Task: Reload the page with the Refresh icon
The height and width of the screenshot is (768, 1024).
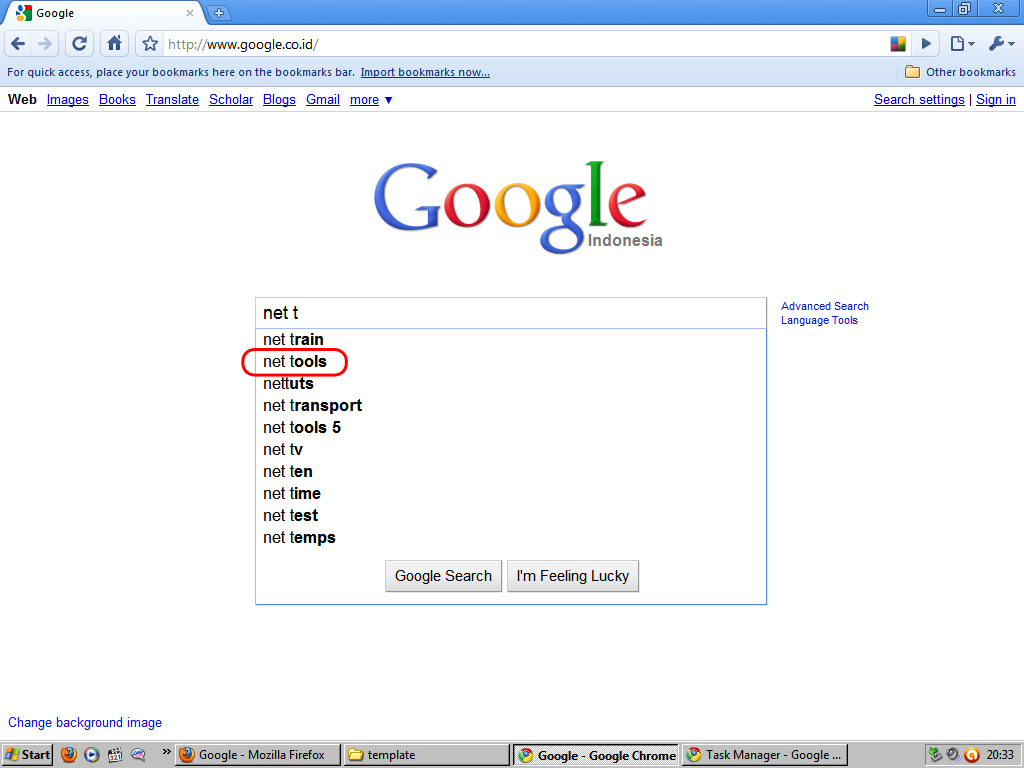Action: [79, 44]
